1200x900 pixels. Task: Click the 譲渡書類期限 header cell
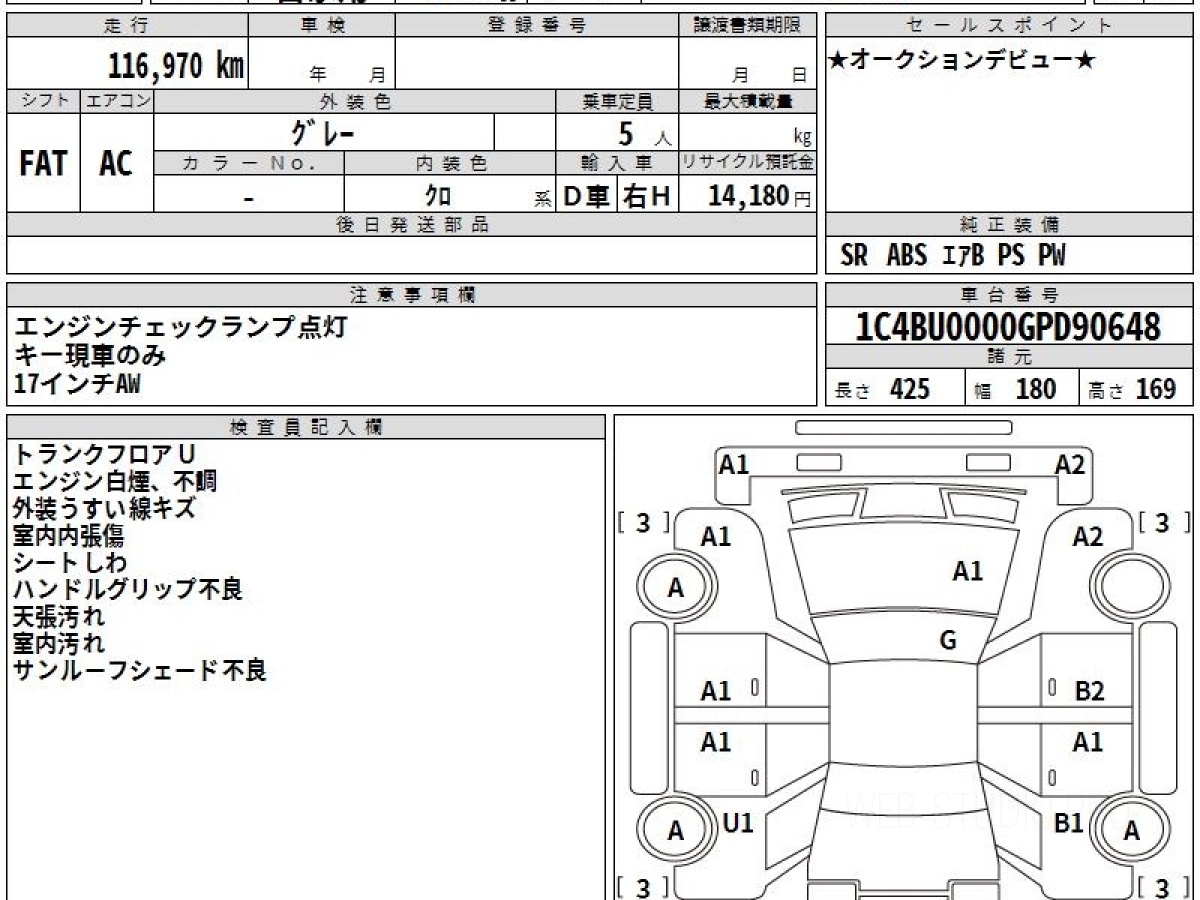point(747,26)
